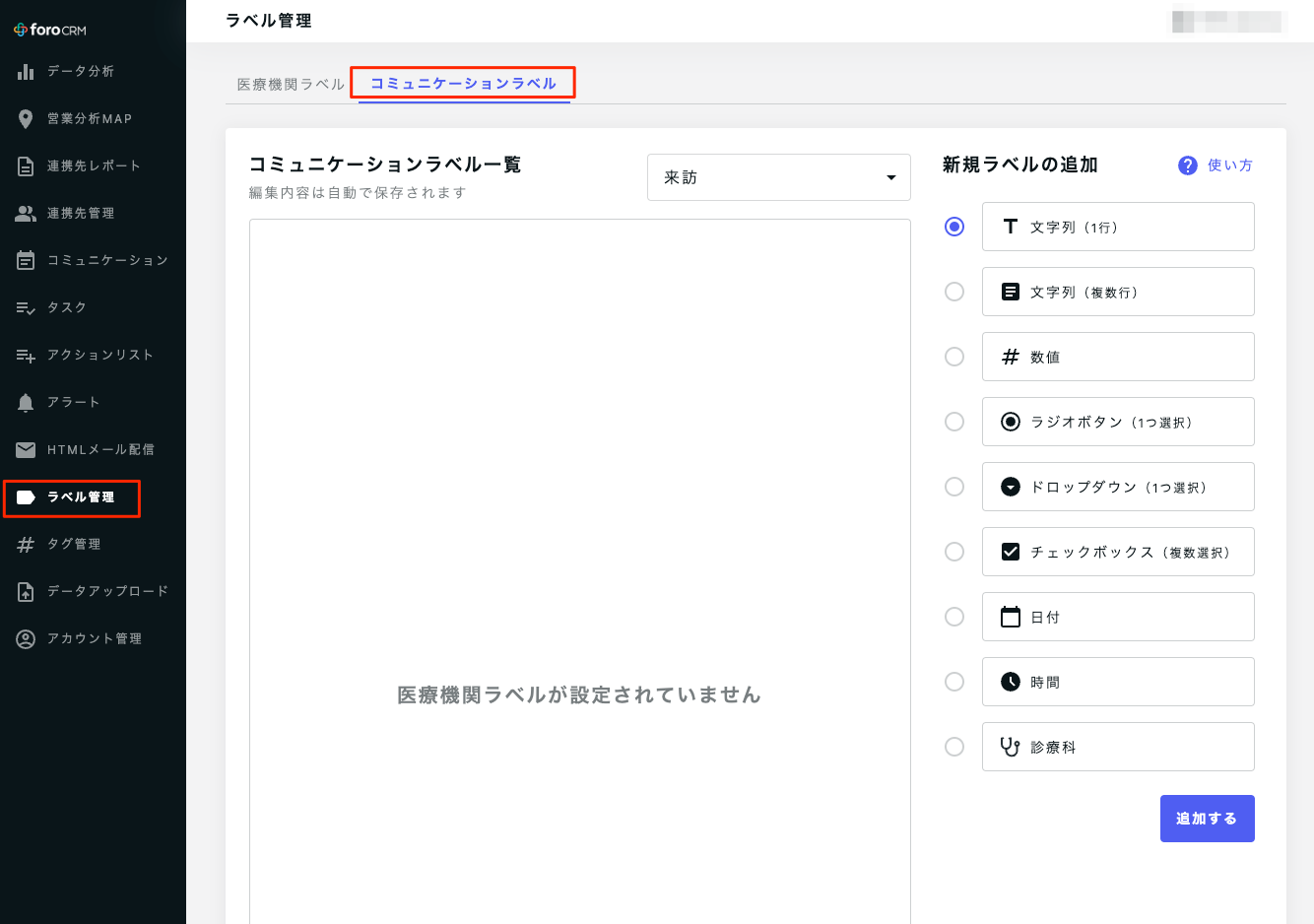Click the 医療機関ラベルが設定されていません message
Screen dimensions: 1314x924
pyautogui.click(x=579, y=694)
